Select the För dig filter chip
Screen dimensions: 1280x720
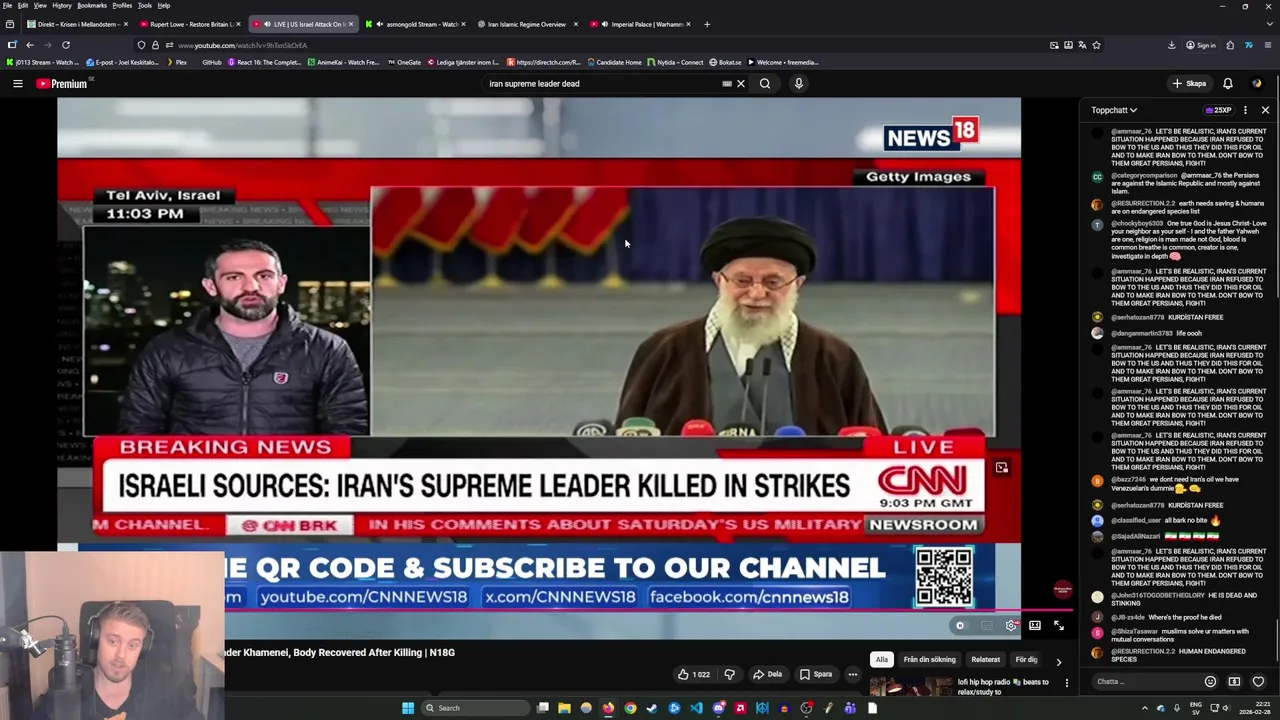click(1026, 660)
